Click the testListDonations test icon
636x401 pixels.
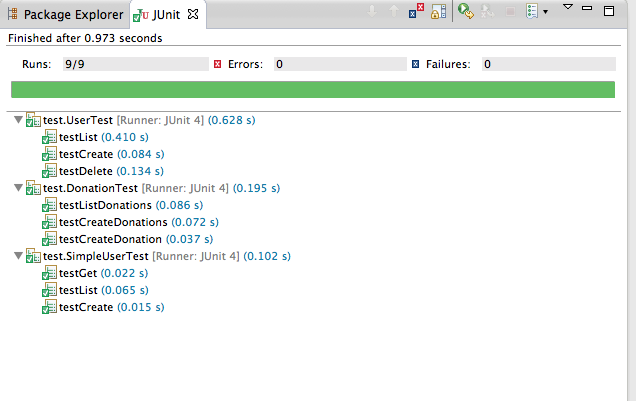click(x=49, y=205)
